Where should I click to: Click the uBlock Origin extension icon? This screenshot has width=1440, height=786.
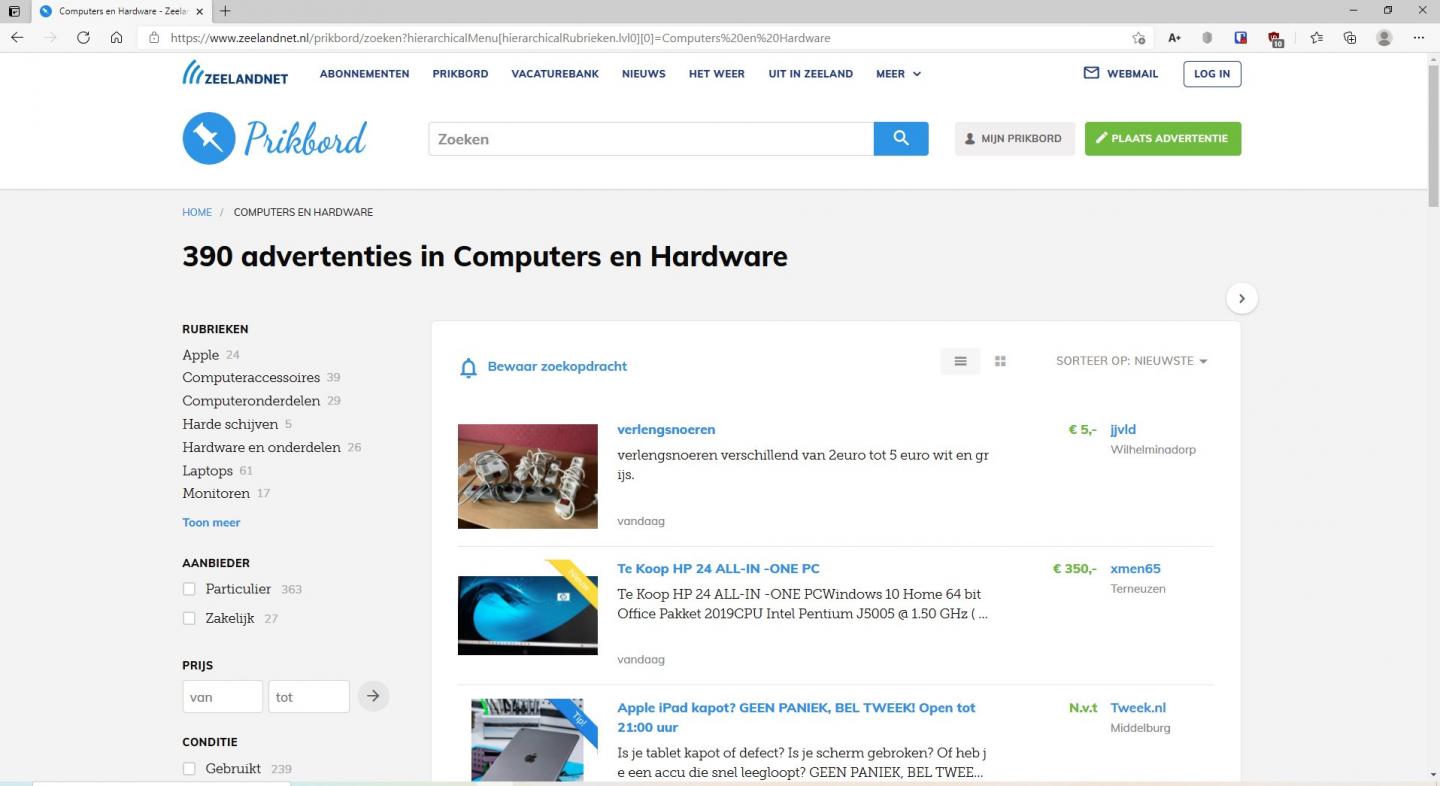click(1275, 39)
